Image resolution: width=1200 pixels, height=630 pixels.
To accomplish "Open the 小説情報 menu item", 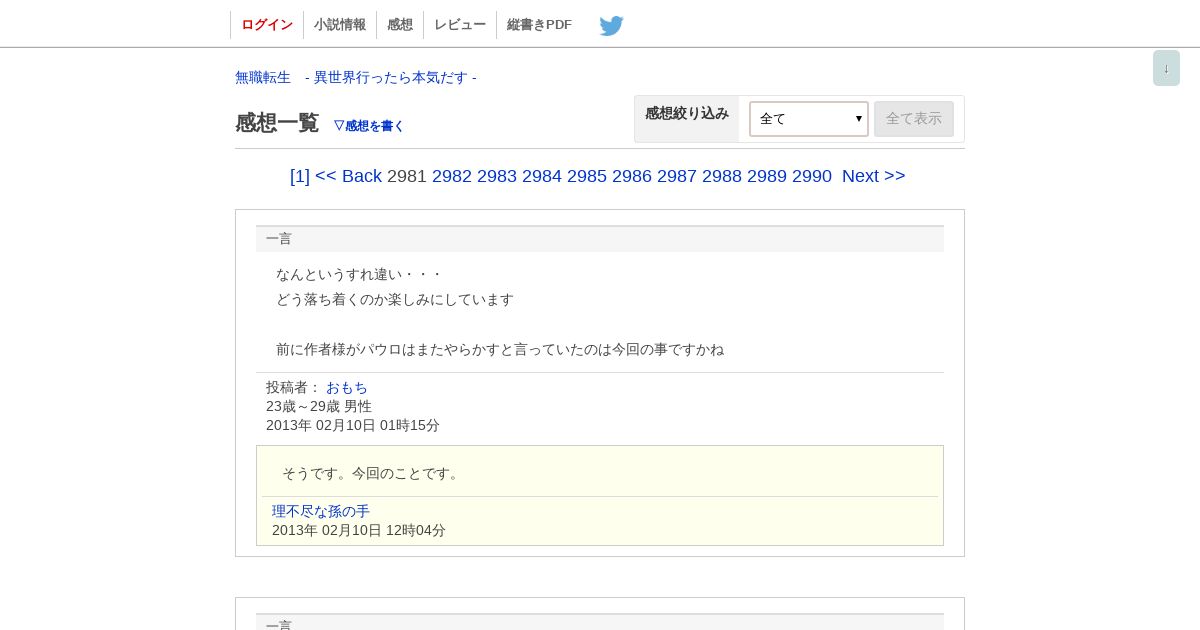I will pos(340,25).
